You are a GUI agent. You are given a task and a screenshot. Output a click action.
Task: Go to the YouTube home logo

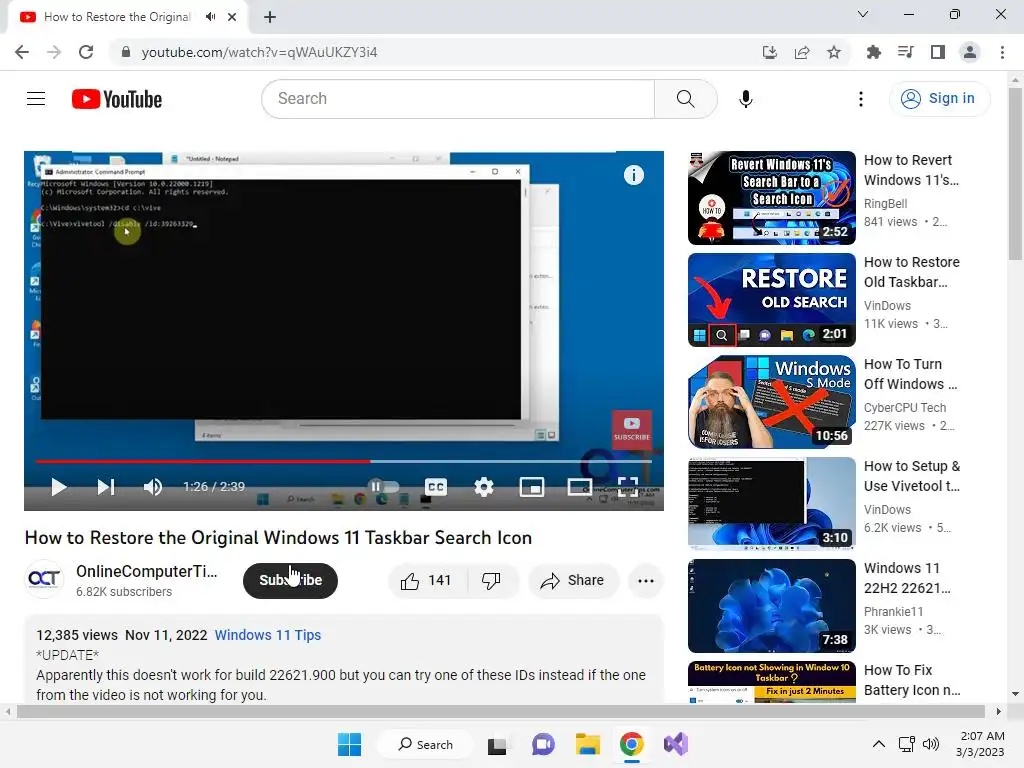click(117, 99)
